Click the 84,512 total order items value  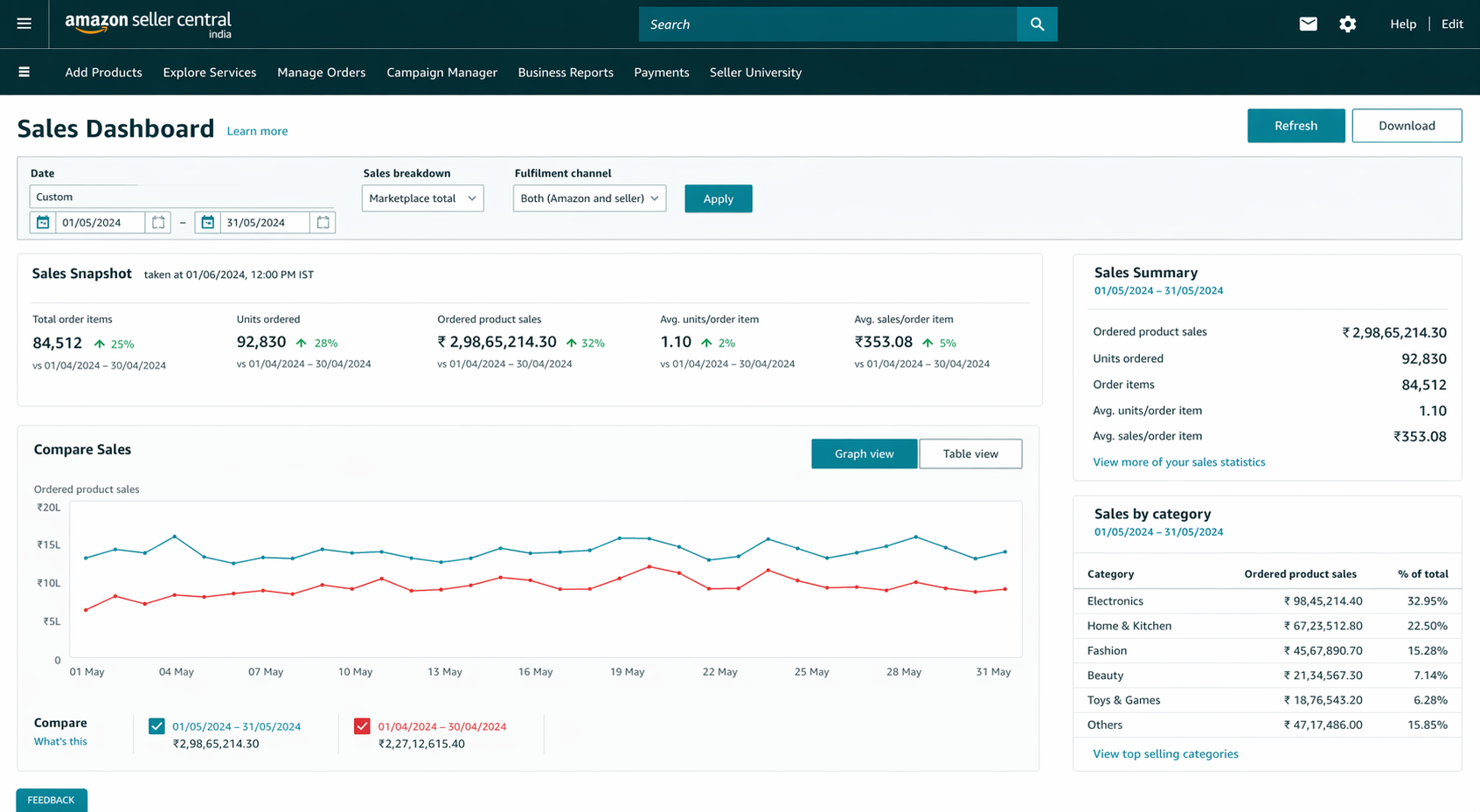click(x=57, y=344)
